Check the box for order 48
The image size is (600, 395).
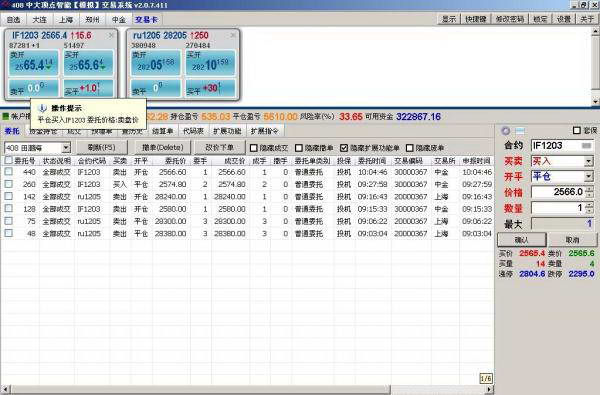8,233
